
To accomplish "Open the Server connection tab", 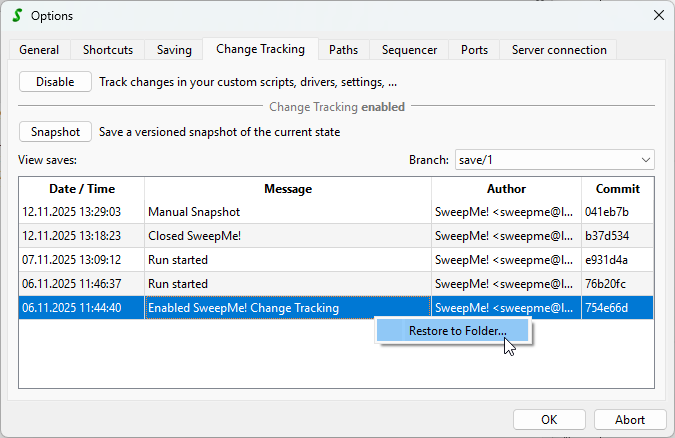I will 559,50.
